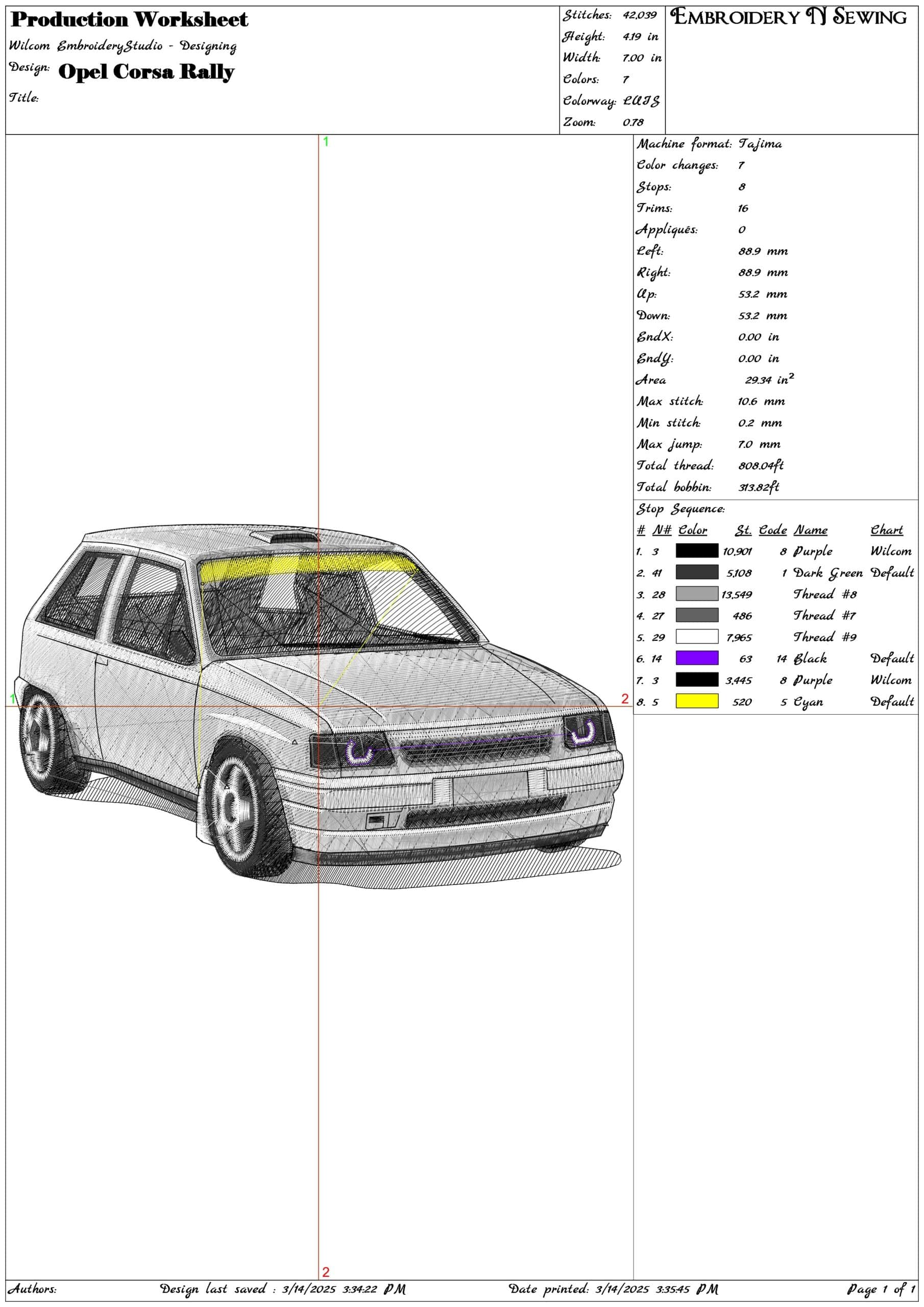Click the name 'Thread #7'

pyautogui.click(x=824, y=615)
